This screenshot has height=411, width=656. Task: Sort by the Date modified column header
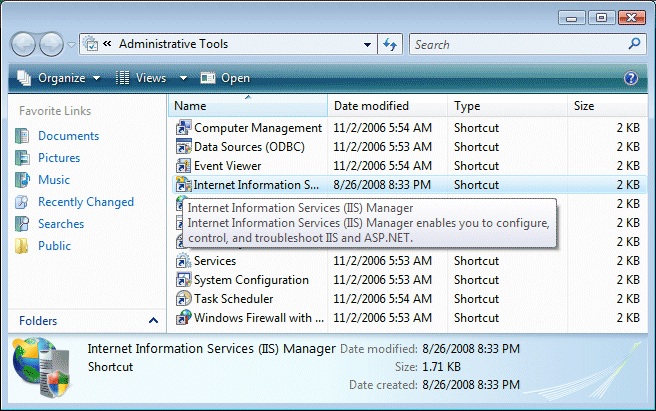(x=371, y=105)
